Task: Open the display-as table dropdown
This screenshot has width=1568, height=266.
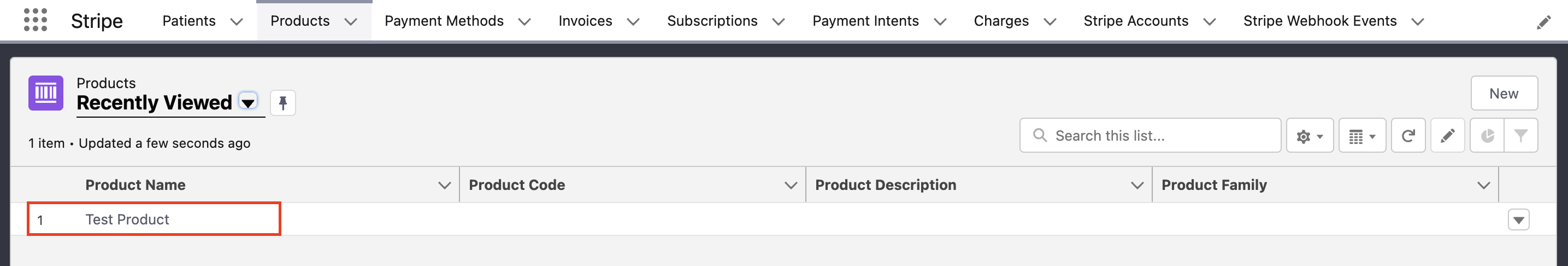Action: [x=1361, y=135]
